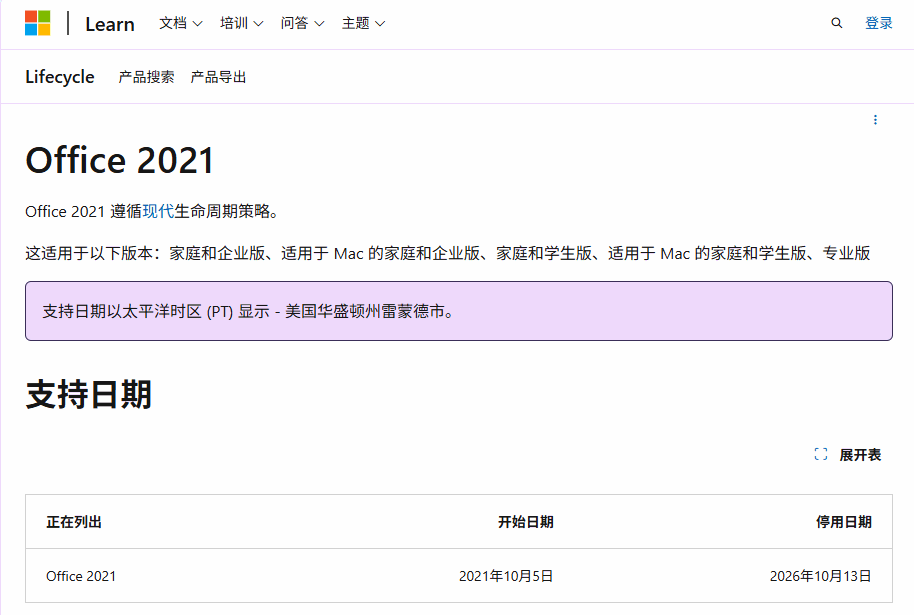Click the Microsoft logo icon
This screenshot has height=615, width=914.
36,21
